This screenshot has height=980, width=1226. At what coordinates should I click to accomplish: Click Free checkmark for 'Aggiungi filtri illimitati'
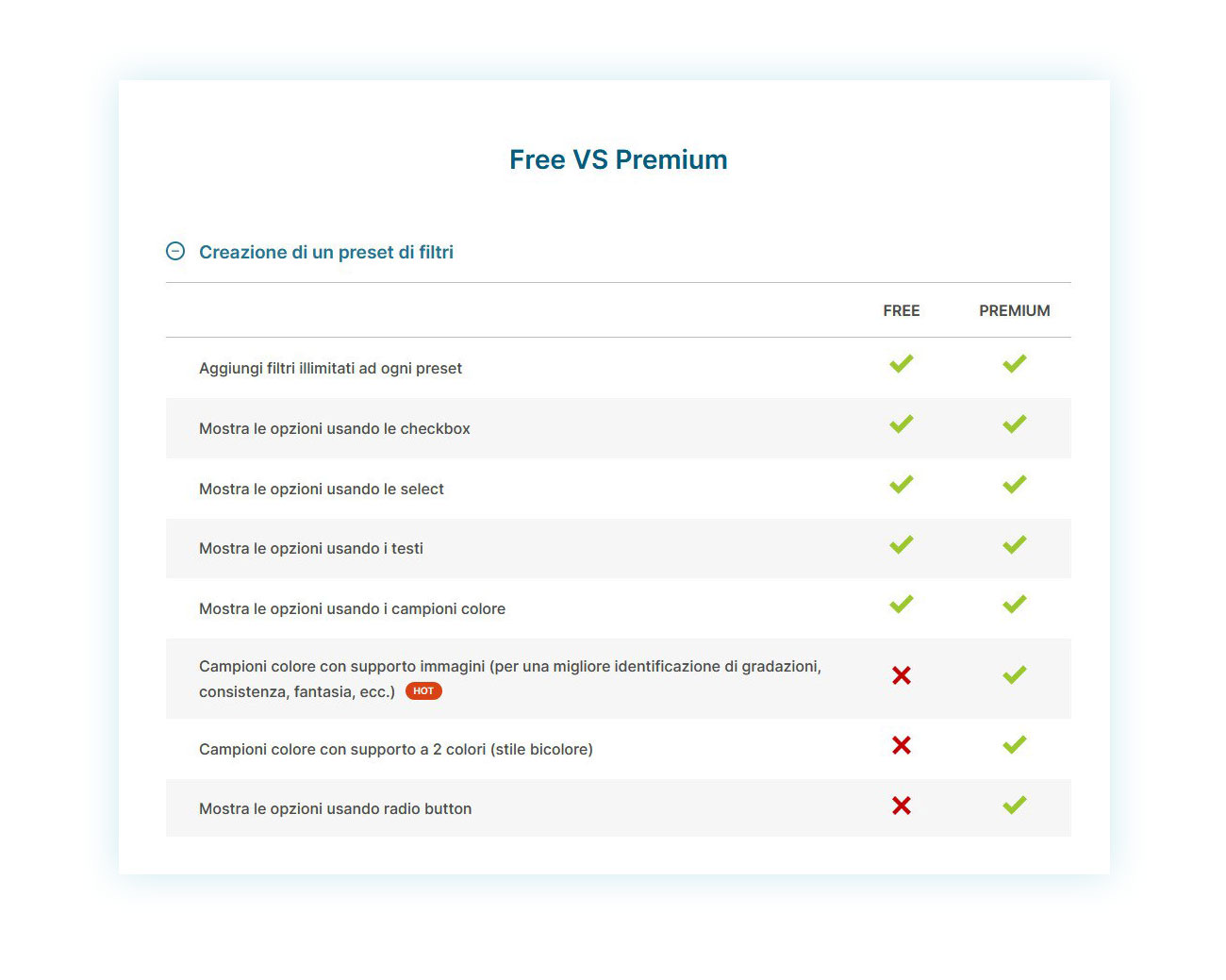[x=902, y=364]
